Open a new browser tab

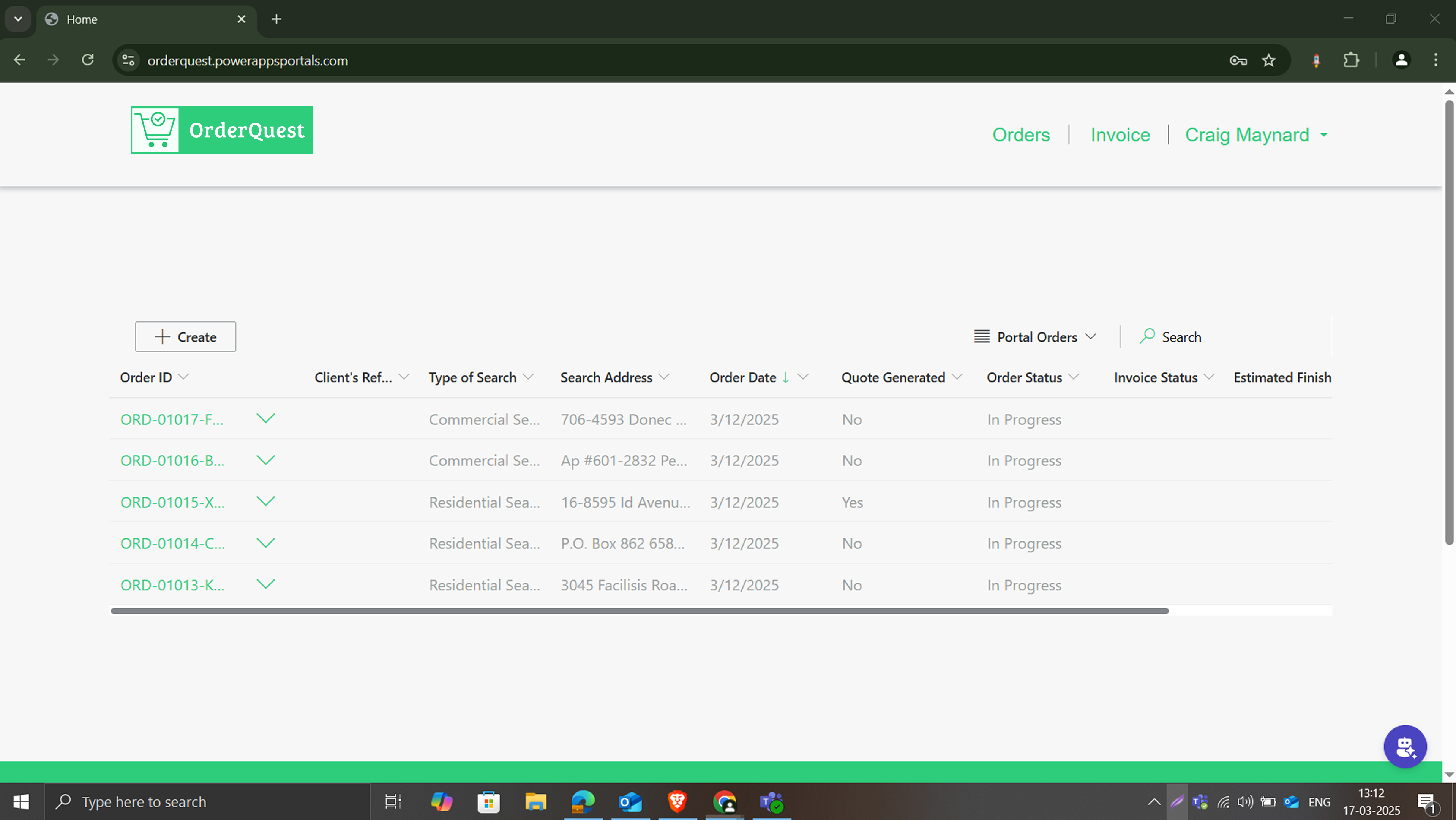point(276,19)
